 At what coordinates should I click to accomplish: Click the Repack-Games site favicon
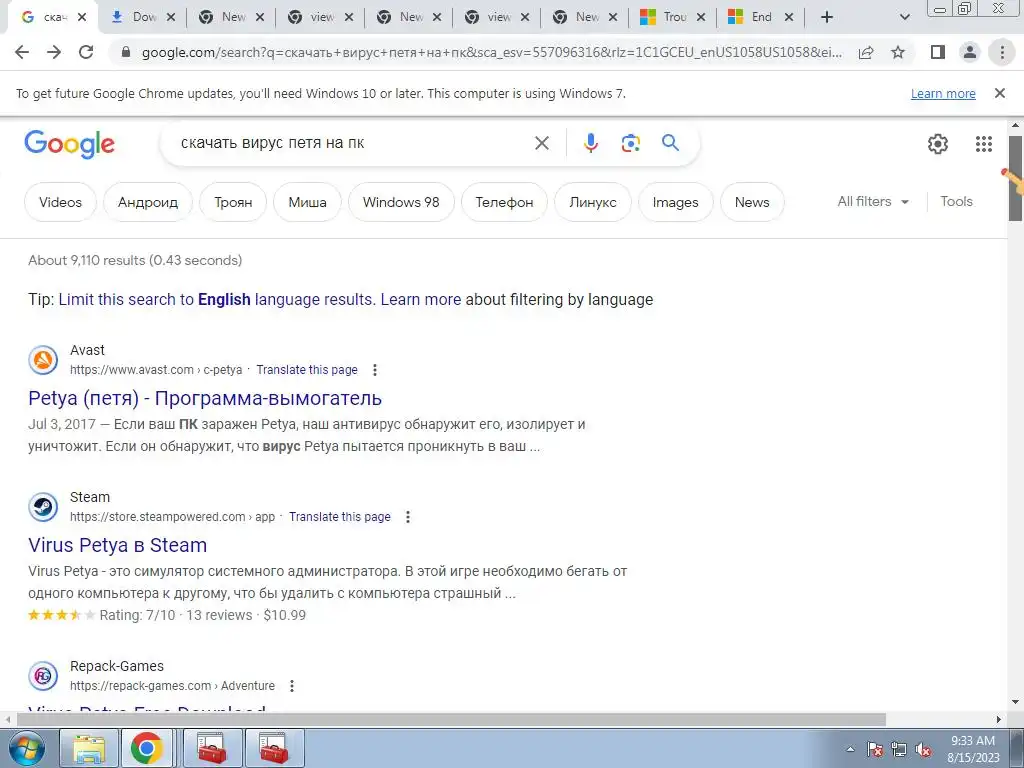[43, 676]
